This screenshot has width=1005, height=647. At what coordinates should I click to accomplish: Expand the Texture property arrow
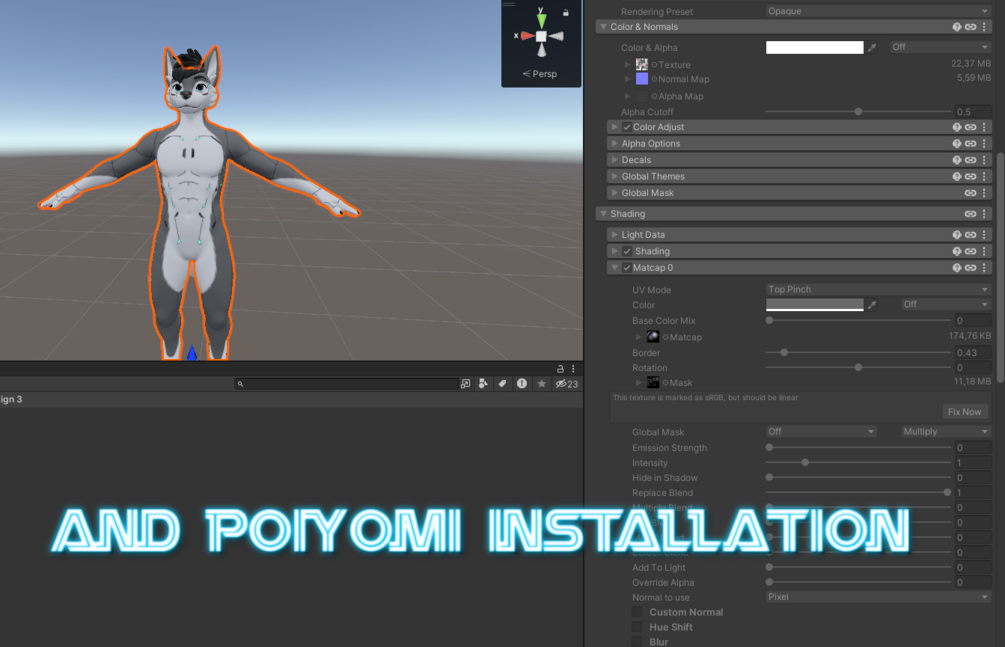click(x=627, y=64)
